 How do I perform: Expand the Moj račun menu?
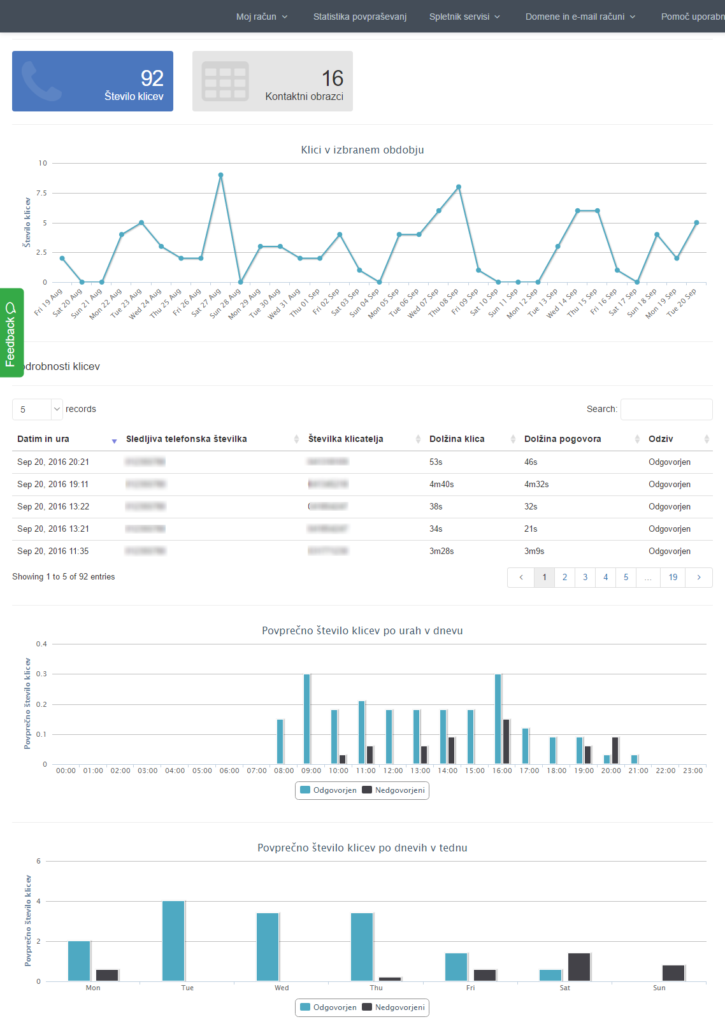click(x=261, y=17)
